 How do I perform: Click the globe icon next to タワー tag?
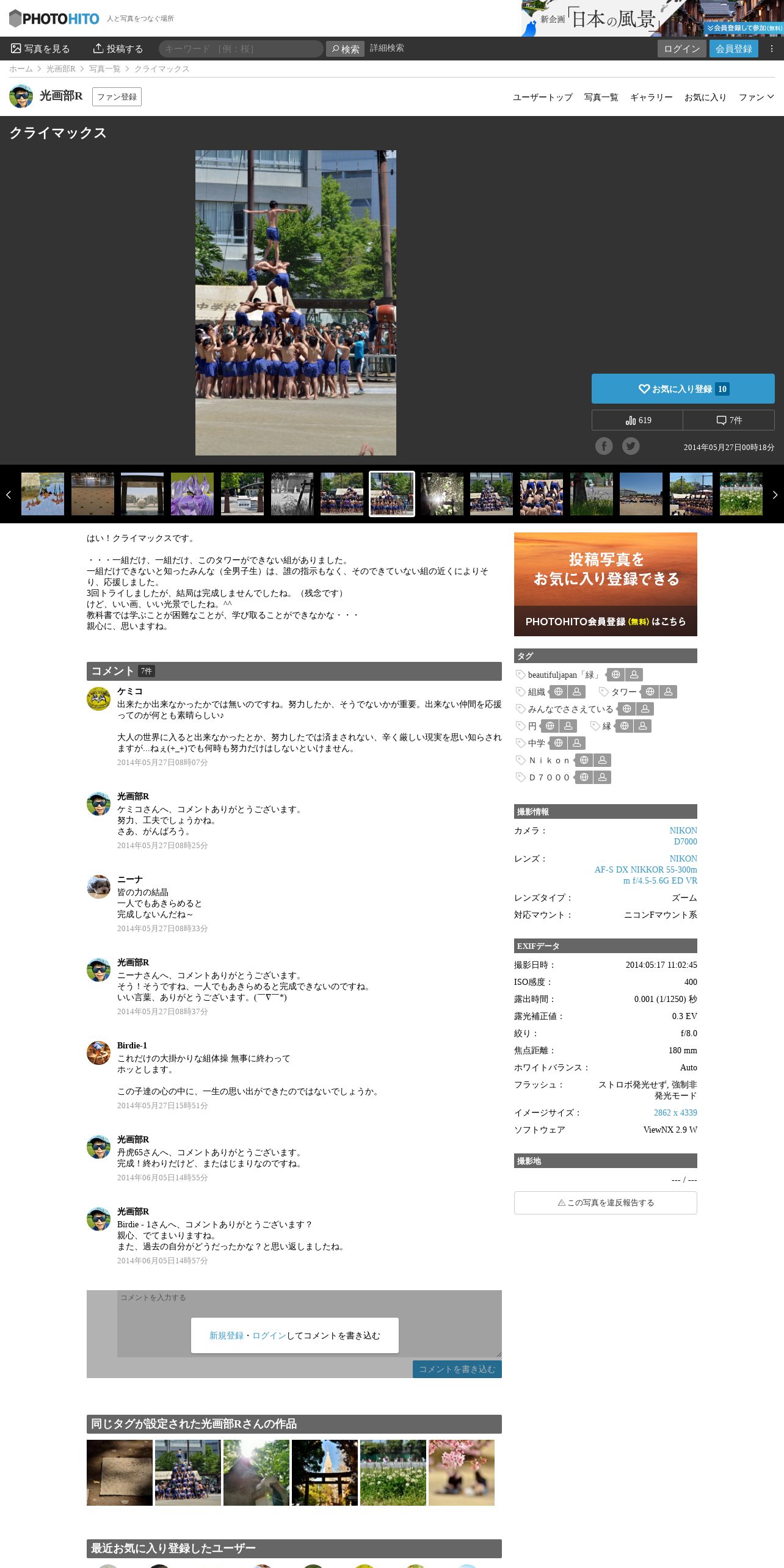tap(650, 692)
